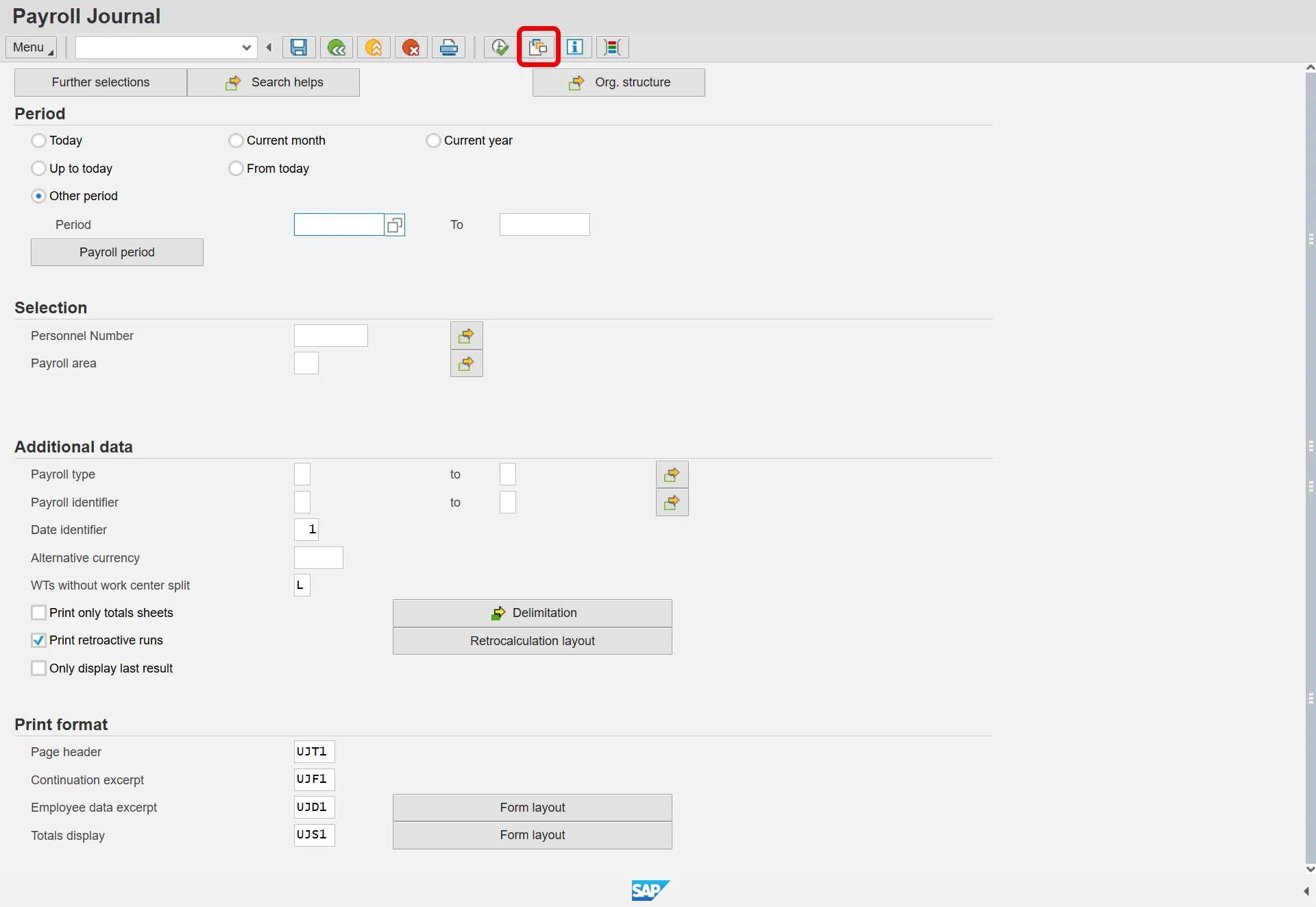Uncheck Print retroactive runs checkbox

(x=39, y=640)
